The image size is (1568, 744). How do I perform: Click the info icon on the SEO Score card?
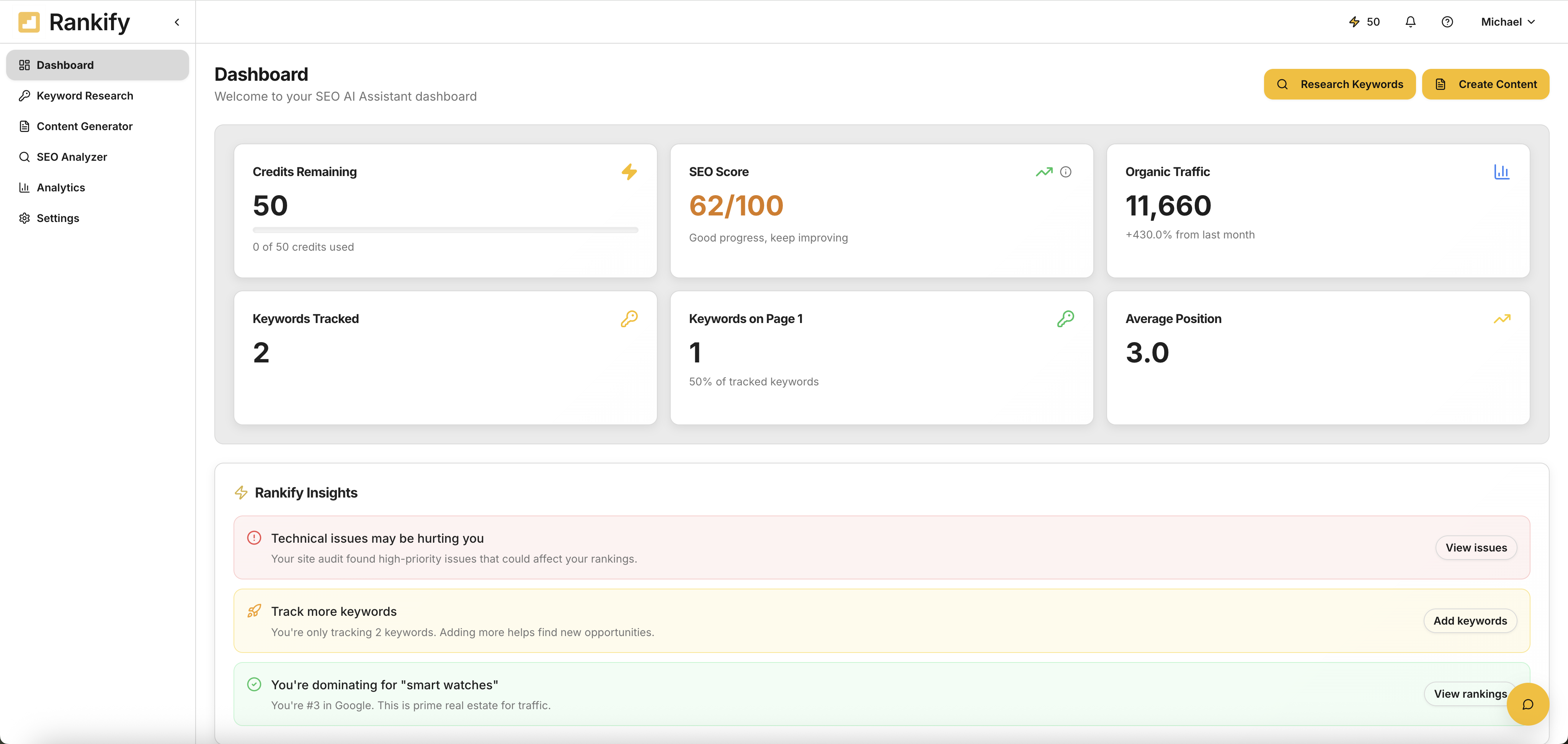1066,171
